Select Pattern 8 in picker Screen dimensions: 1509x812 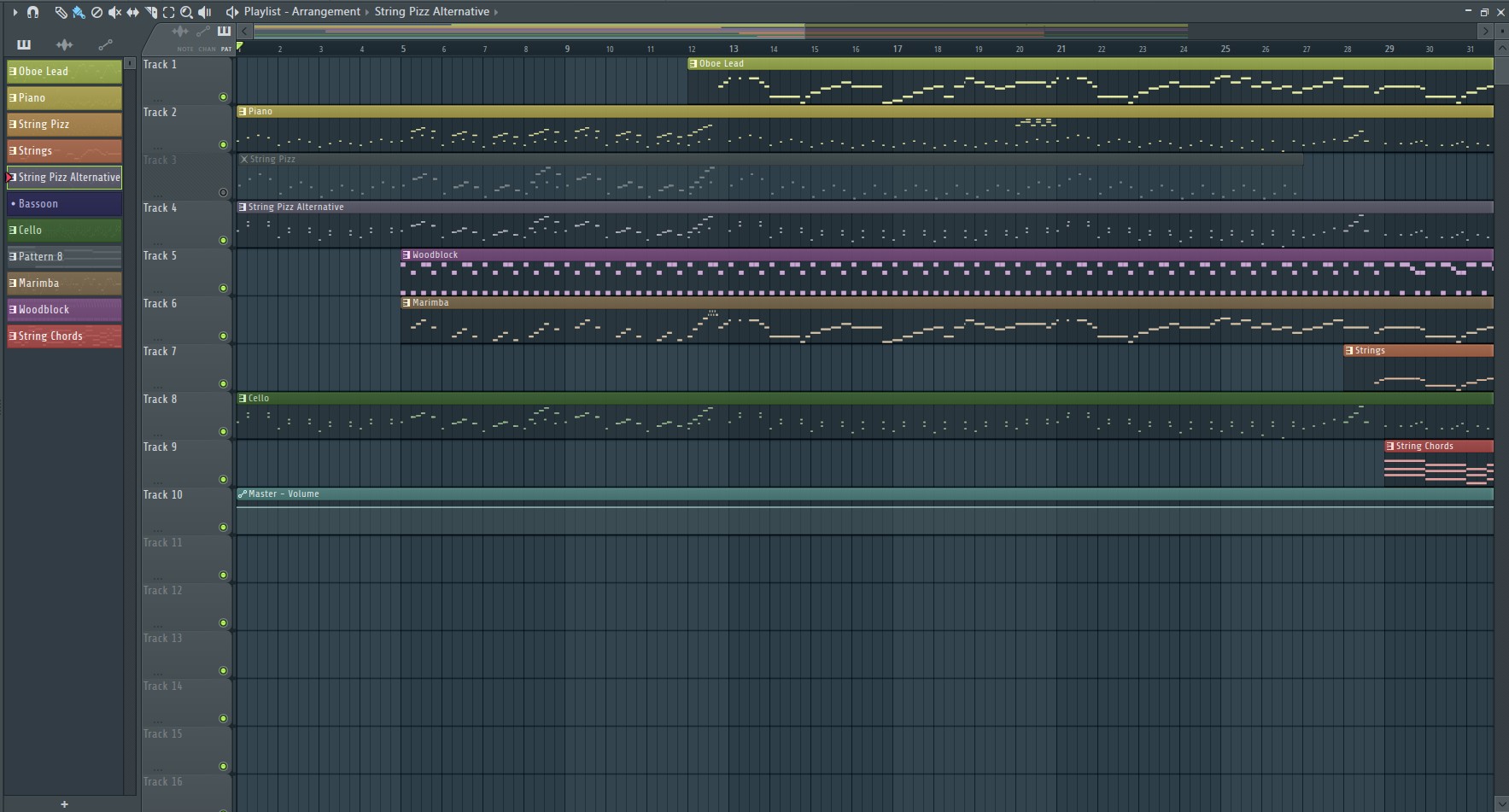click(64, 257)
